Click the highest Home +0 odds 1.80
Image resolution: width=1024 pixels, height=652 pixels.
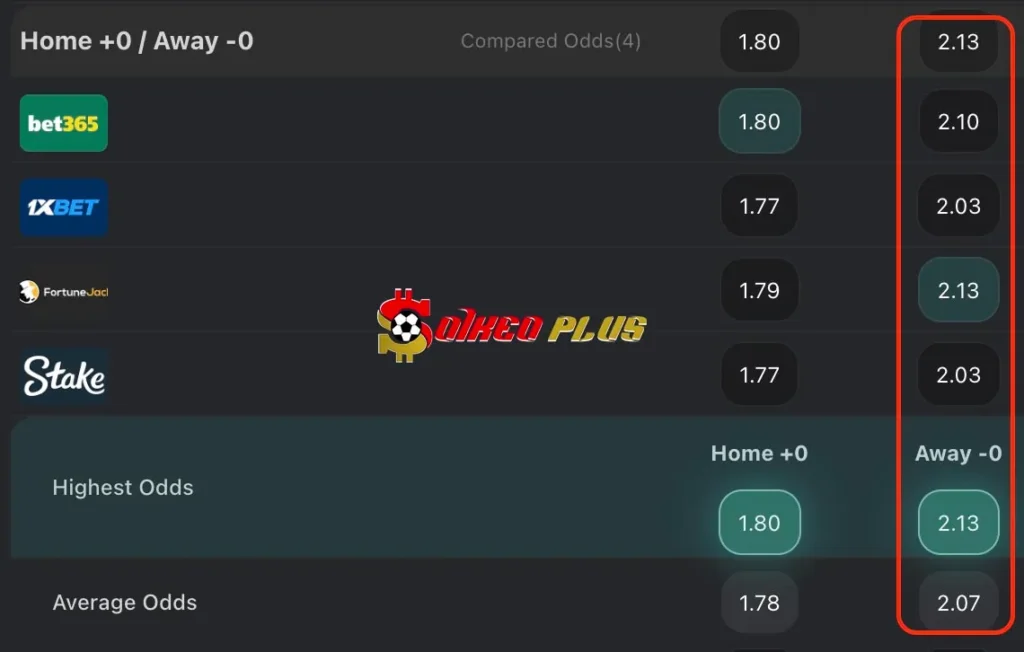(x=759, y=523)
